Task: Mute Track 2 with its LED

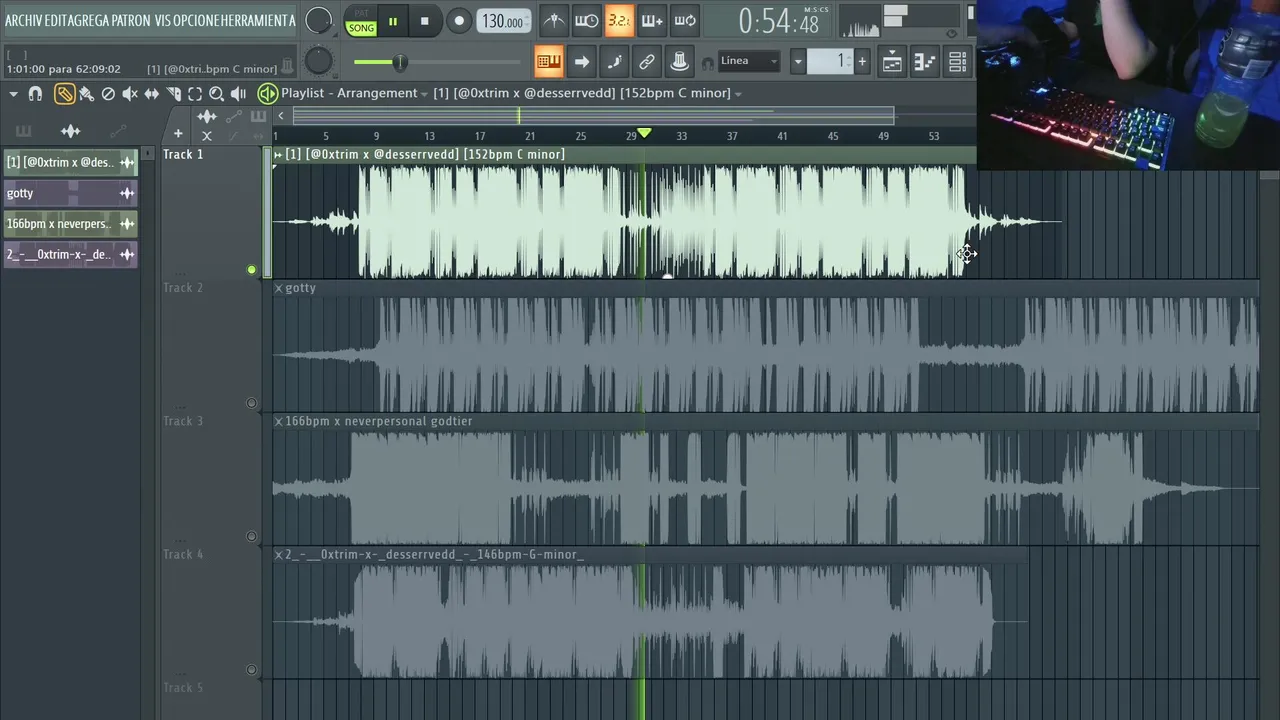Action: point(252,403)
